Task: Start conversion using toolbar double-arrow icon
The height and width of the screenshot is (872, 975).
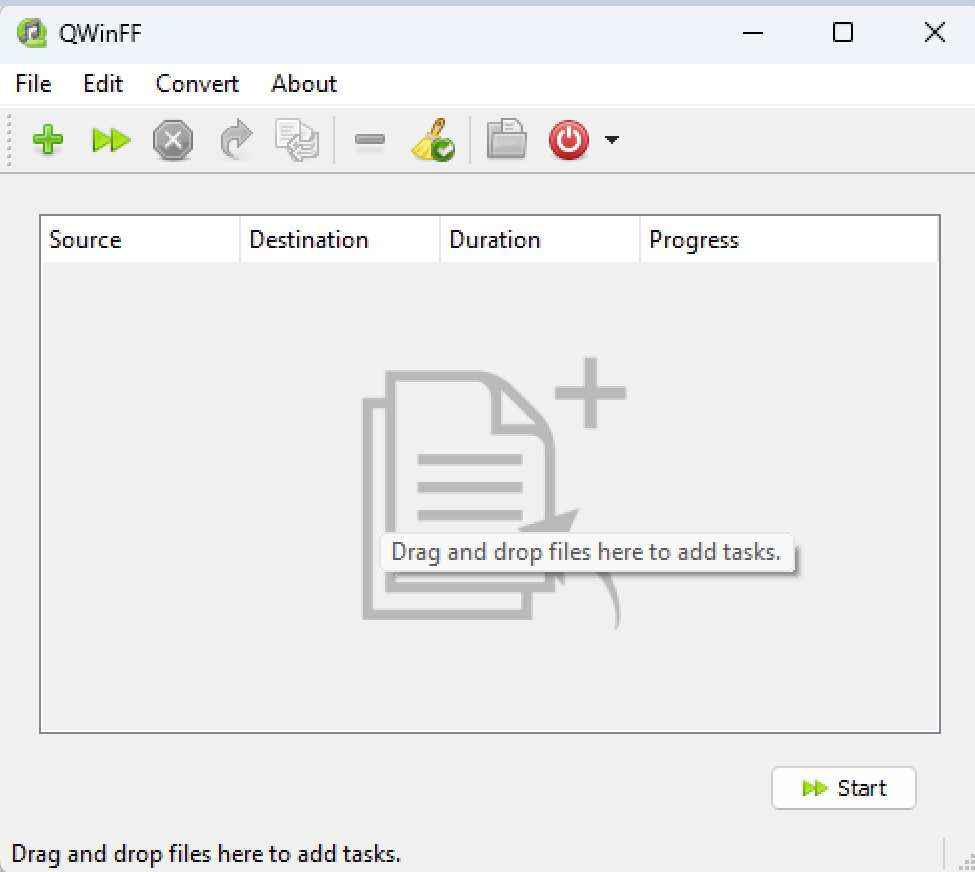Action: (x=111, y=140)
